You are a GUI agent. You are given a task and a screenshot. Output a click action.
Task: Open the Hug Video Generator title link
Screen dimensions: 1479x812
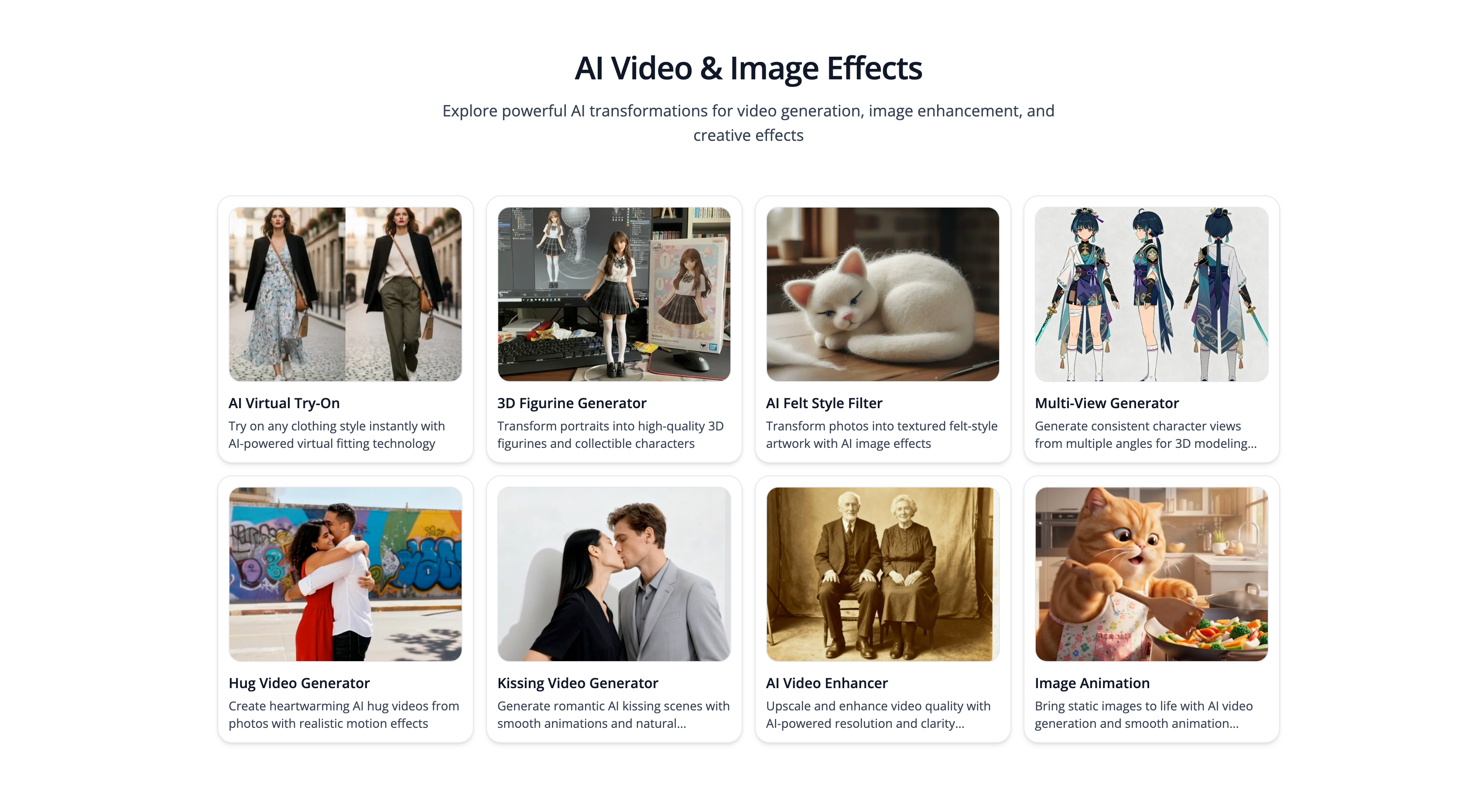coord(298,683)
